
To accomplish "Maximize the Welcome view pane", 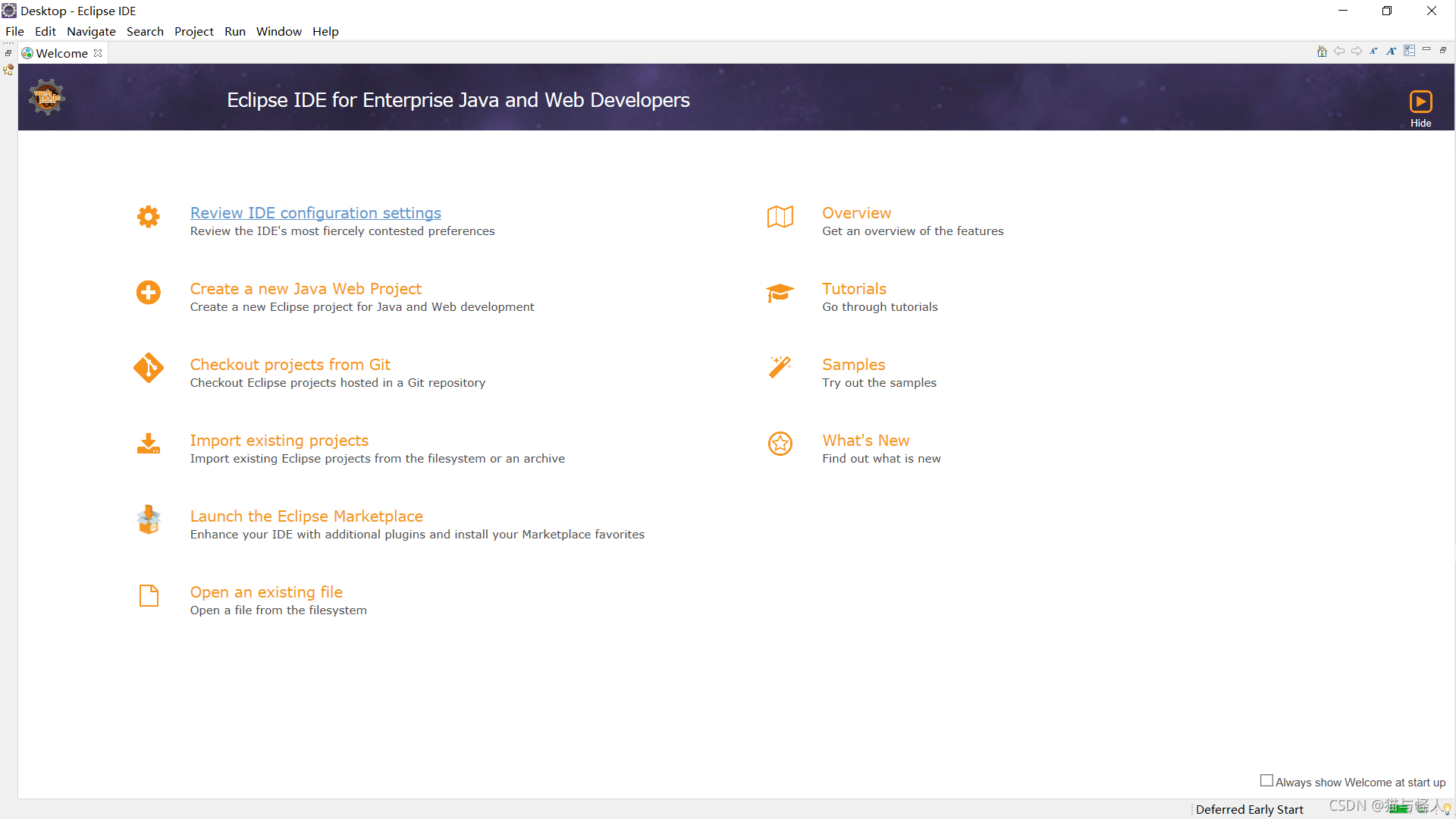I will coord(1443,50).
